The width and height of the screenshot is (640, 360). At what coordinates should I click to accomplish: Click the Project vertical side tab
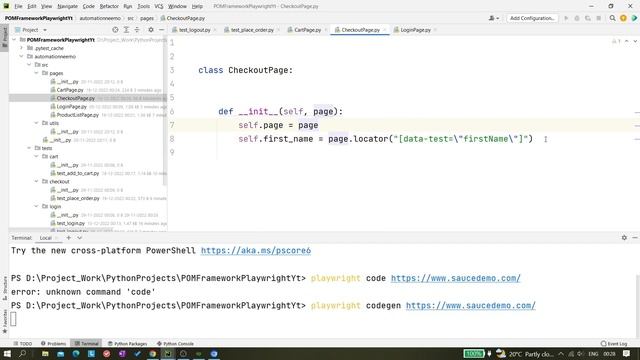tap(4, 38)
